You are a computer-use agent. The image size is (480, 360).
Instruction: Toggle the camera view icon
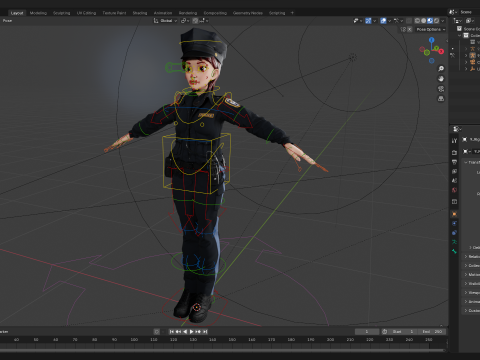[x=441, y=89]
